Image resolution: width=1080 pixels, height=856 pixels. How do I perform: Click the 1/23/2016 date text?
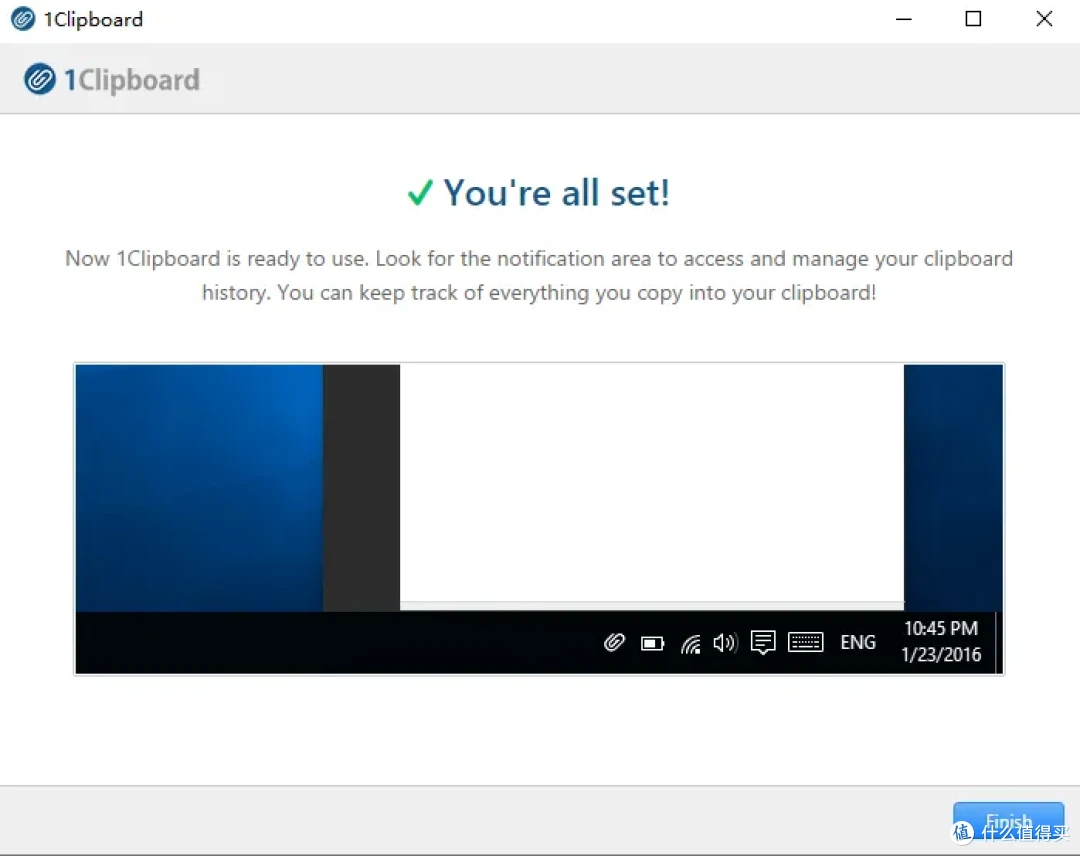click(x=941, y=654)
